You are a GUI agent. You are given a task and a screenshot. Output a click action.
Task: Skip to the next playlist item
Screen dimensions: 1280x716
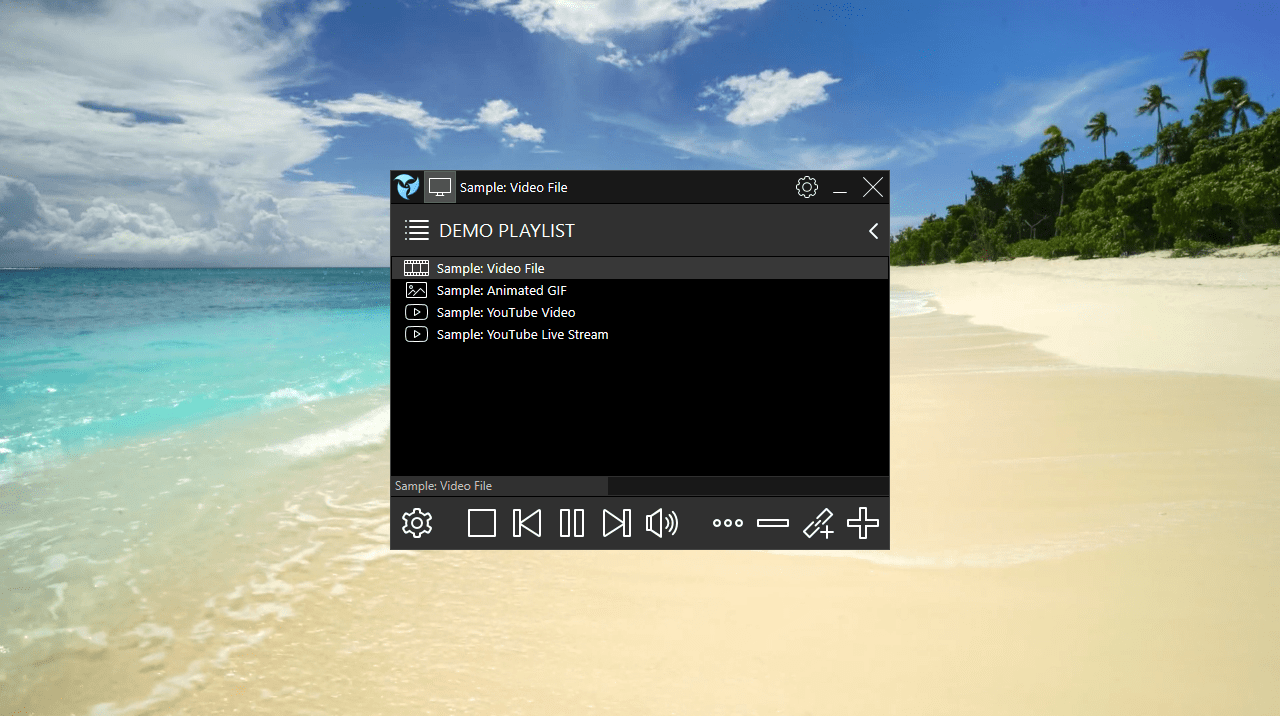[617, 523]
